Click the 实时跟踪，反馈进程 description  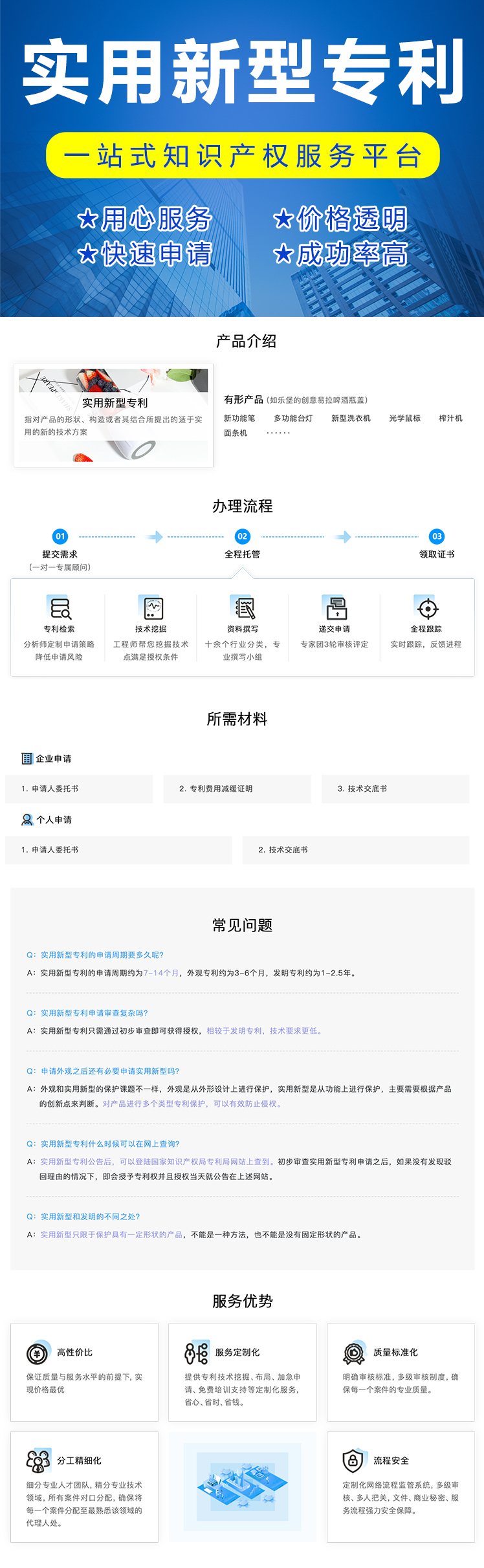click(x=426, y=644)
